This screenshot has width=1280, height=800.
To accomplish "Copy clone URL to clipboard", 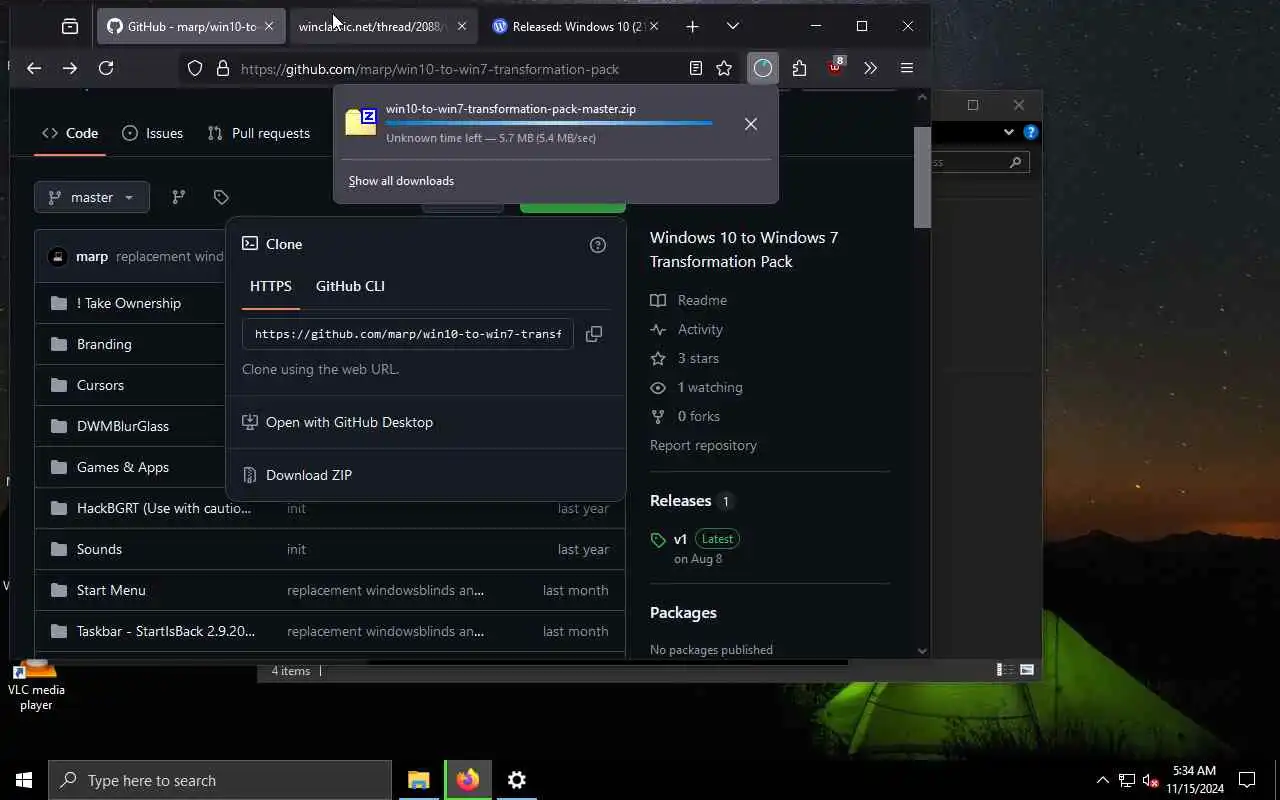I will [594, 334].
